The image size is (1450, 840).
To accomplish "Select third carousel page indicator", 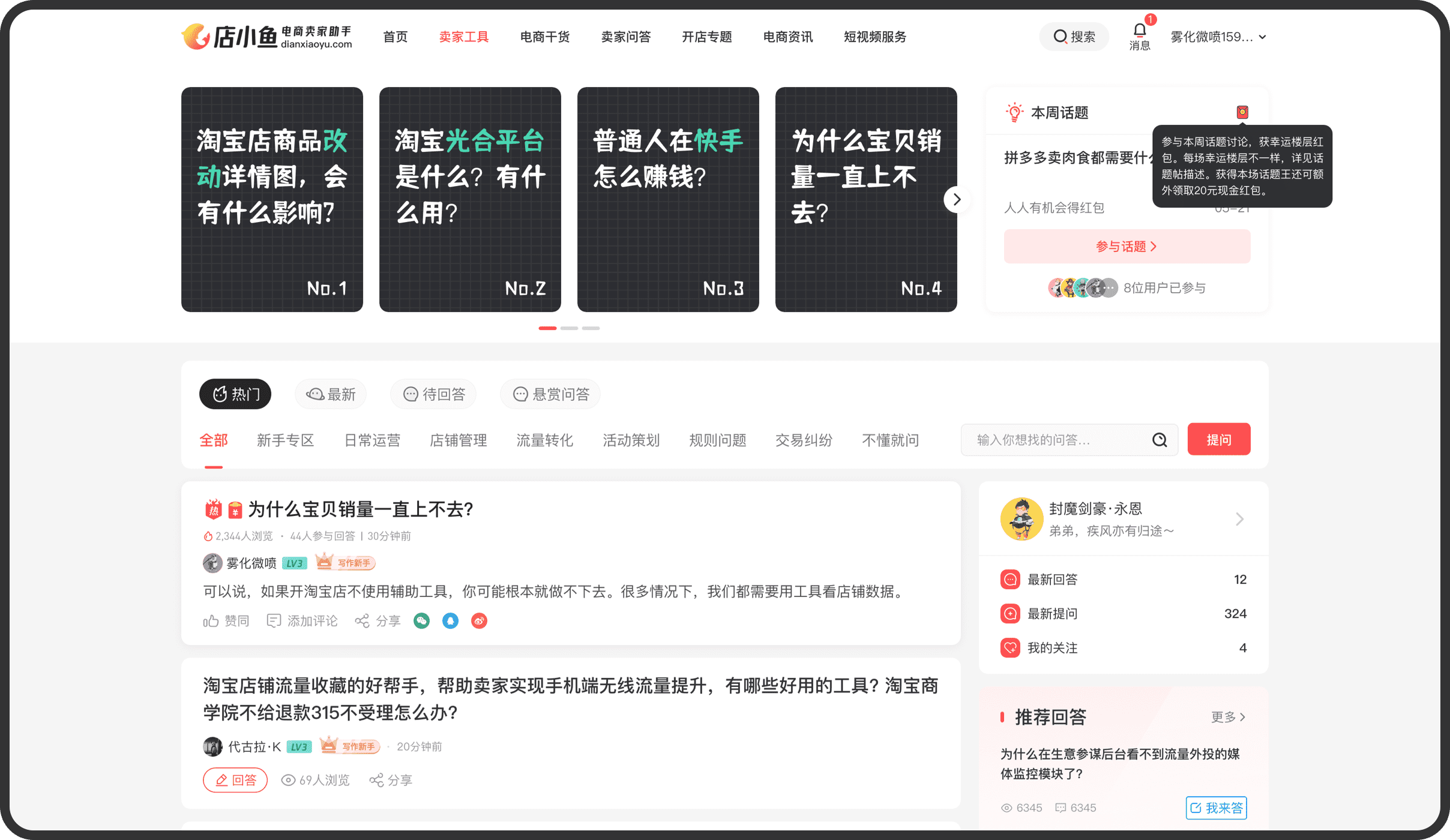I will click(x=591, y=328).
